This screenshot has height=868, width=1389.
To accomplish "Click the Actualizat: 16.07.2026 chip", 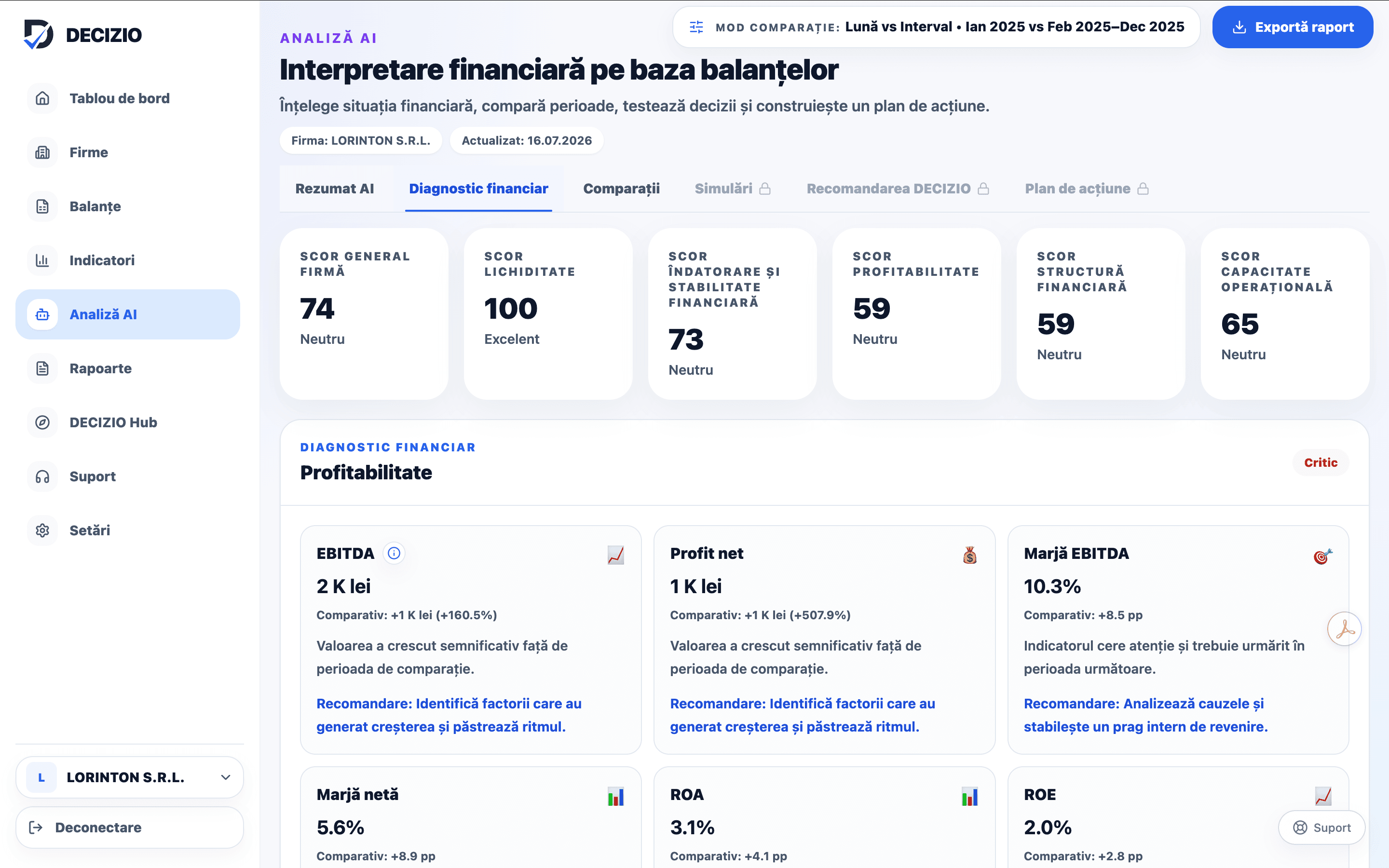I will 526,141.
